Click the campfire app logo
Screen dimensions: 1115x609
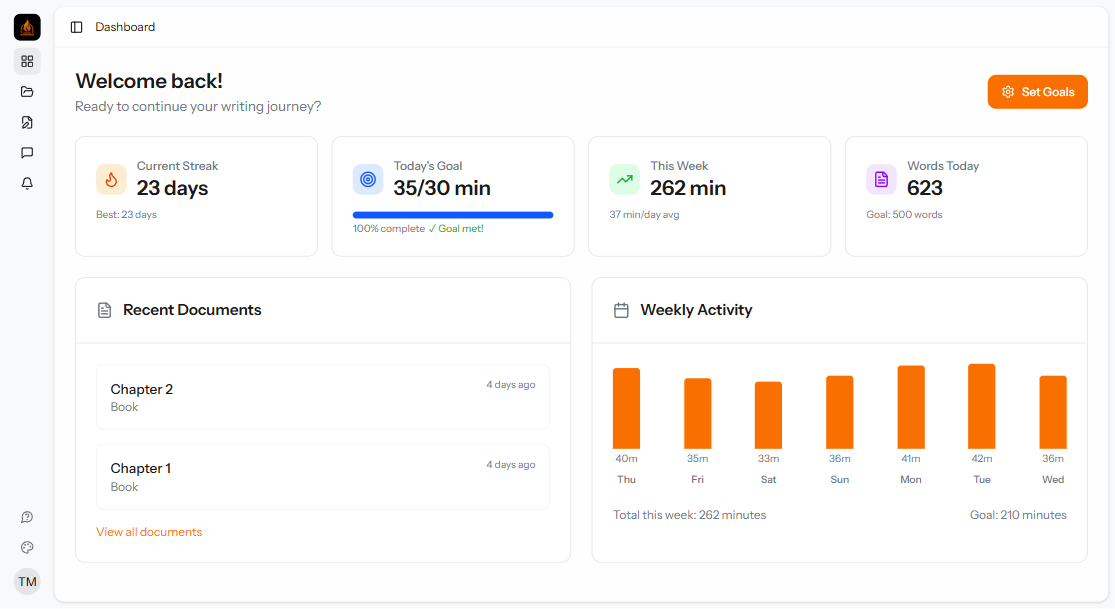pyautogui.click(x=27, y=27)
